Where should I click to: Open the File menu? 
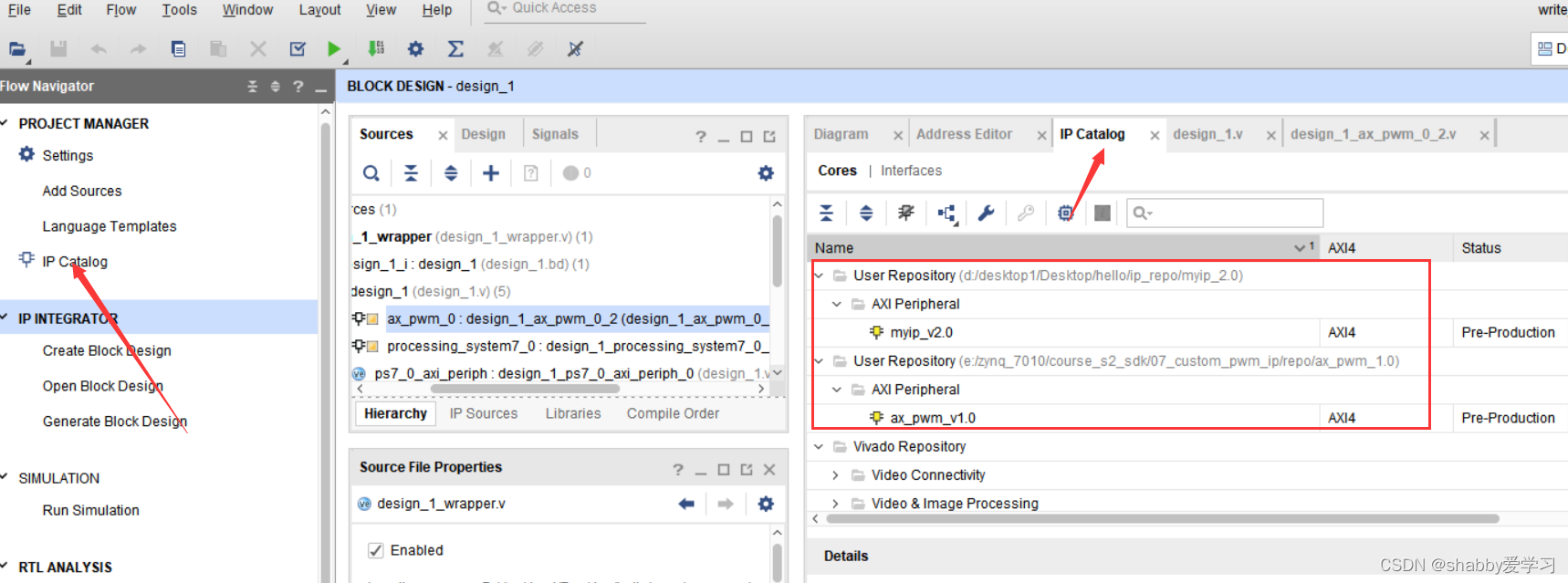pyautogui.click(x=19, y=10)
